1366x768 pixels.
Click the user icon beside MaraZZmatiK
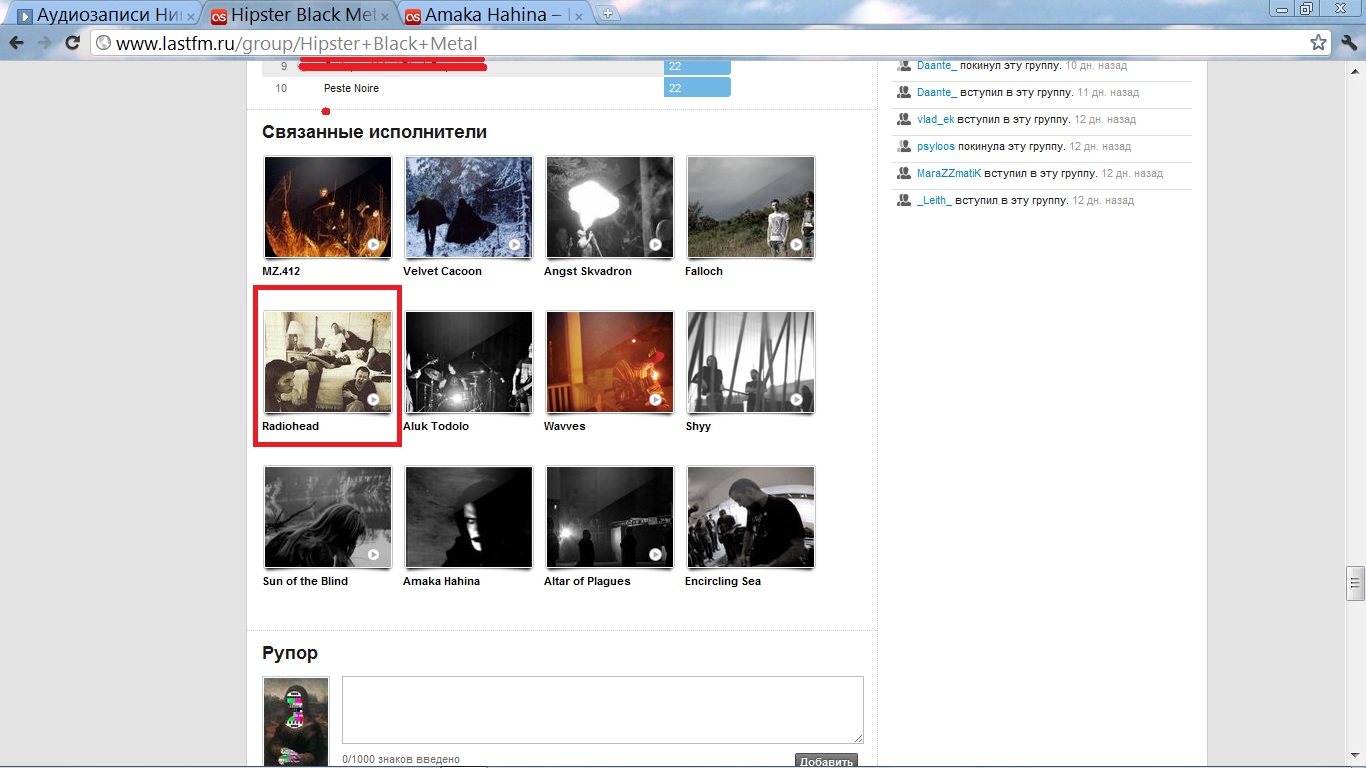(x=904, y=173)
